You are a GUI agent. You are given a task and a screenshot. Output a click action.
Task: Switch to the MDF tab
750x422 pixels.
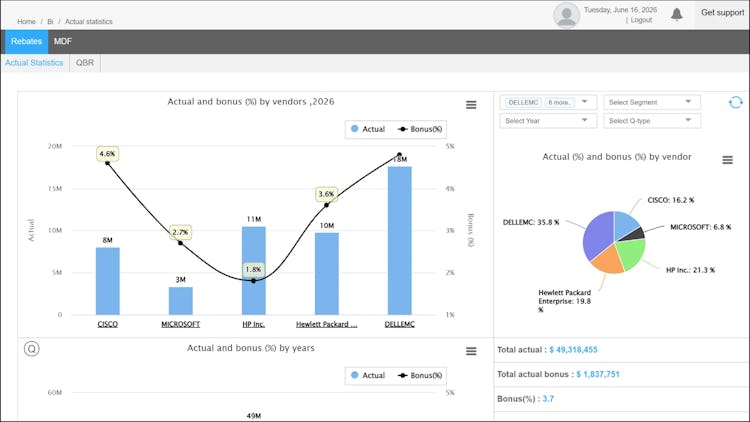pyautogui.click(x=63, y=42)
